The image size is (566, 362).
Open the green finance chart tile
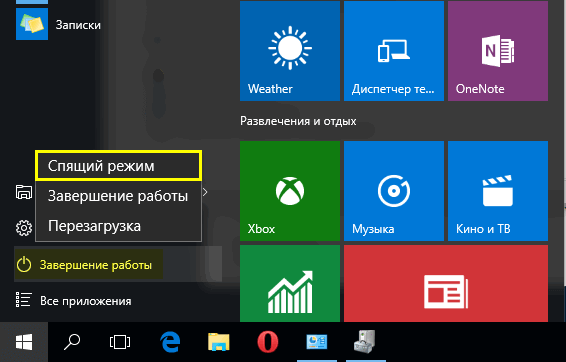point(290,283)
